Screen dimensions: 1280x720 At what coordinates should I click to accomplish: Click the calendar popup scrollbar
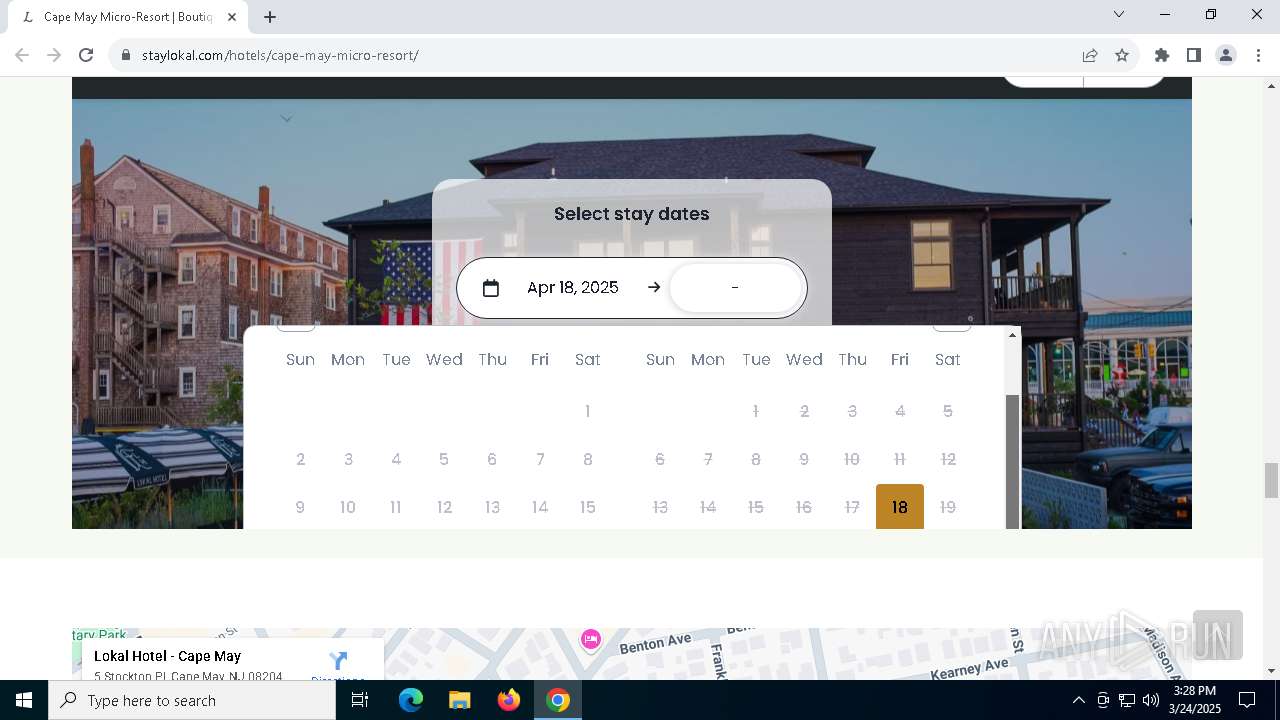pyautogui.click(x=1012, y=461)
